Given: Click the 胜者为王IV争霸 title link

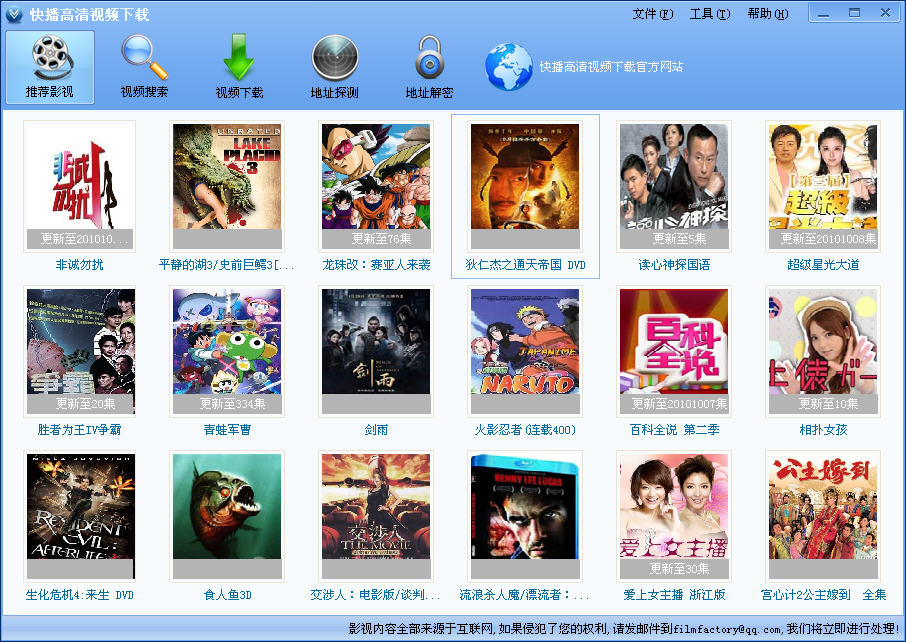Looking at the screenshot, I should coord(79,429).
